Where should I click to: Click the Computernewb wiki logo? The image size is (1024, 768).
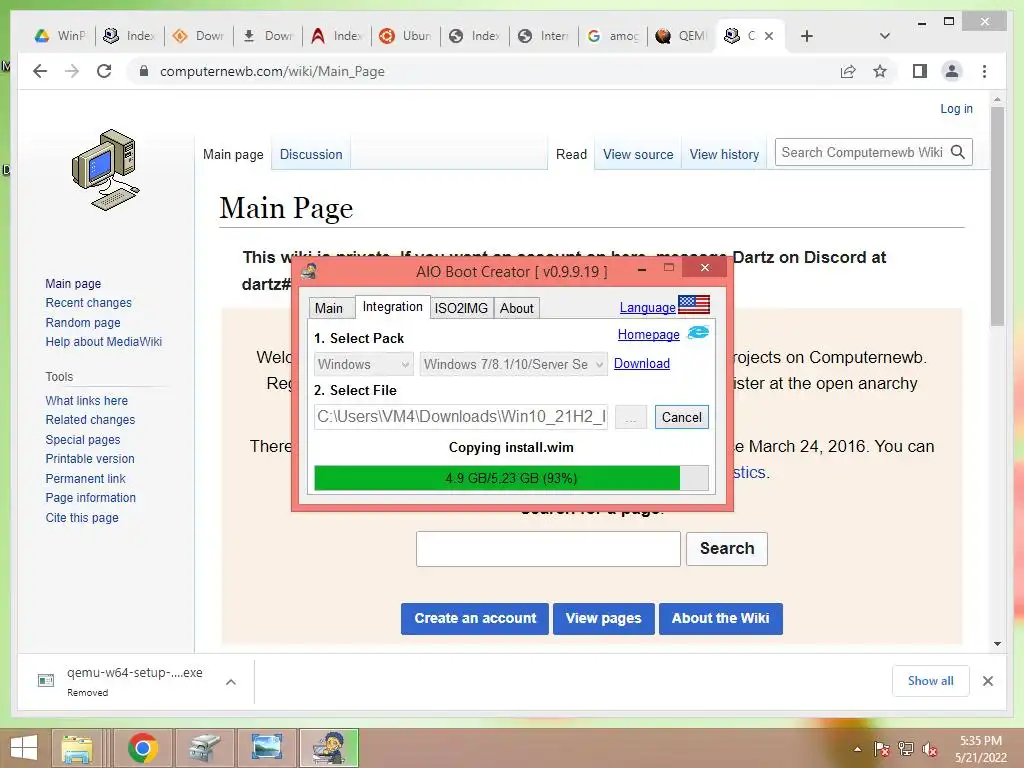coord(105,170)
